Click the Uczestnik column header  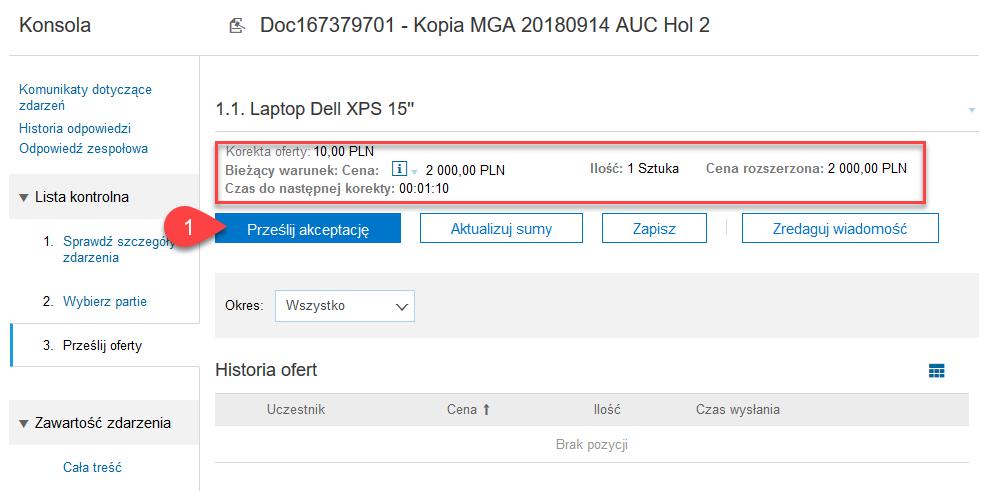click(x=296, y=409)
